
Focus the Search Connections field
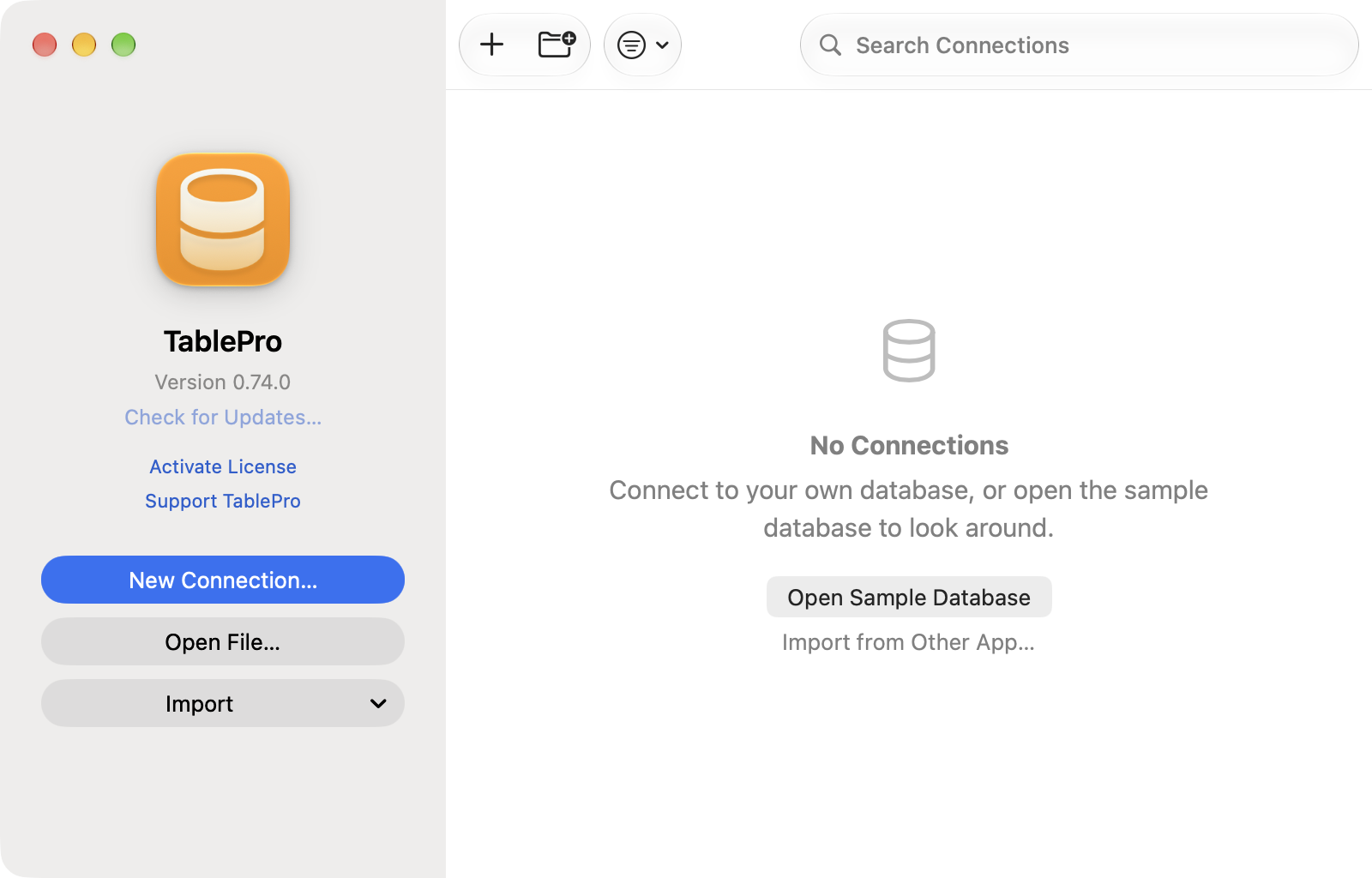1079,45
